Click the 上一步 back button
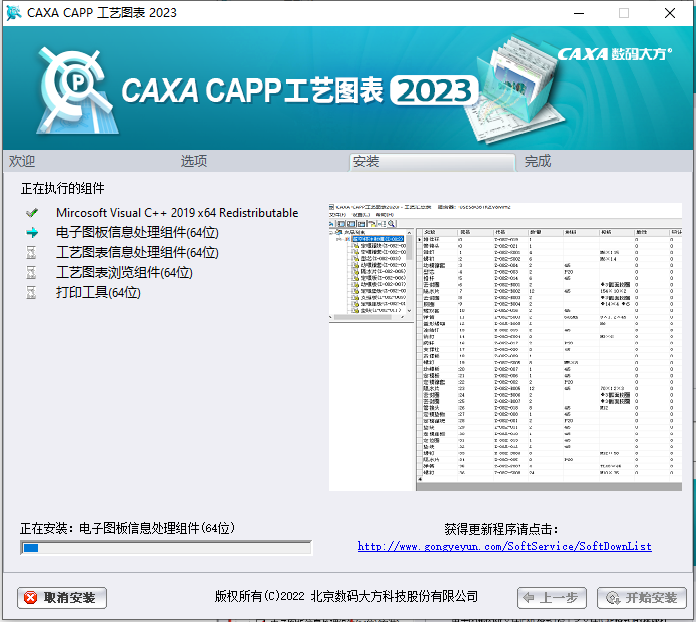Screen dimensions: 696x622 click(x=552, y=598)
